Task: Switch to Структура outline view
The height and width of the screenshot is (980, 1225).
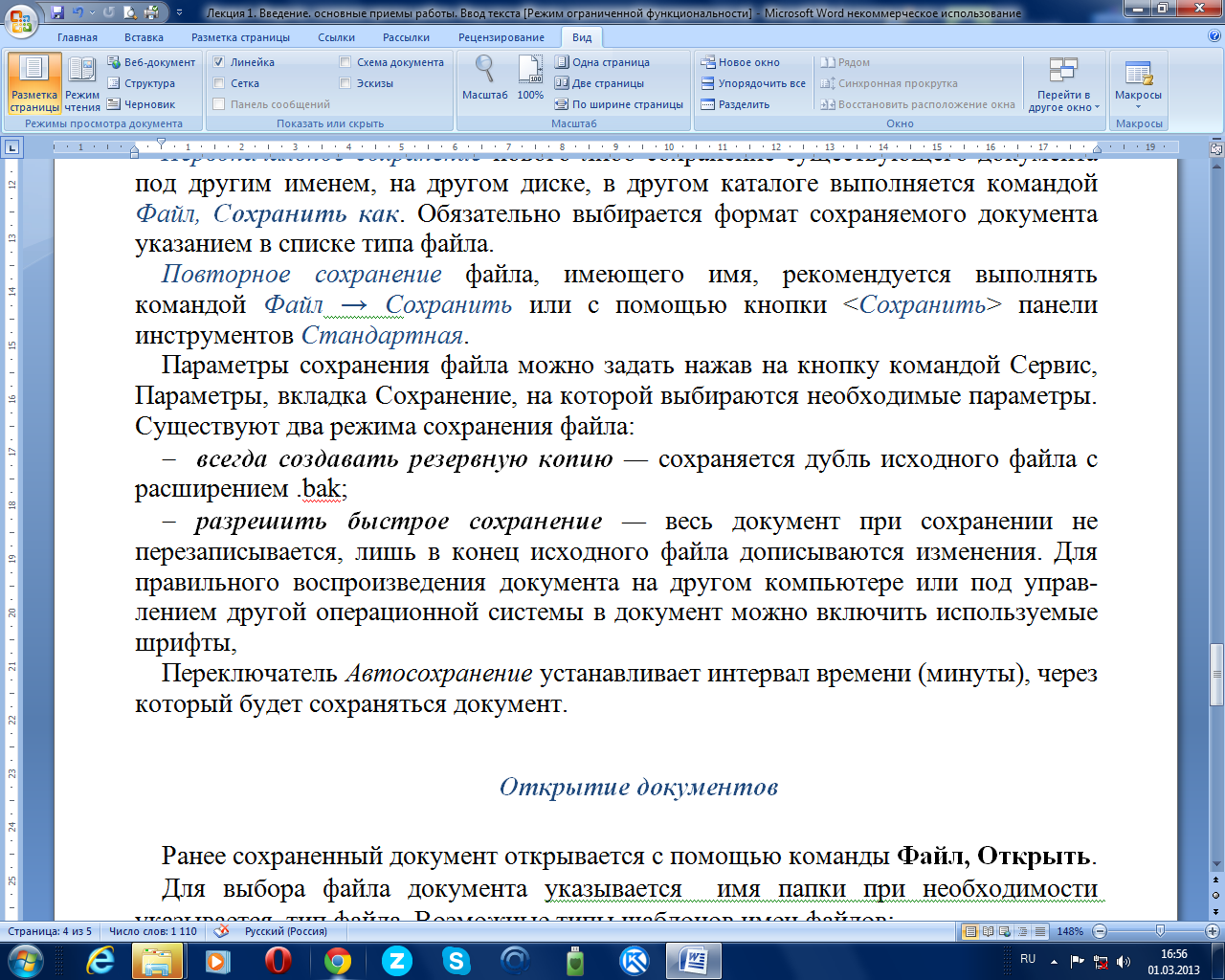Action: pyautogui.click(x=142, y=83)
